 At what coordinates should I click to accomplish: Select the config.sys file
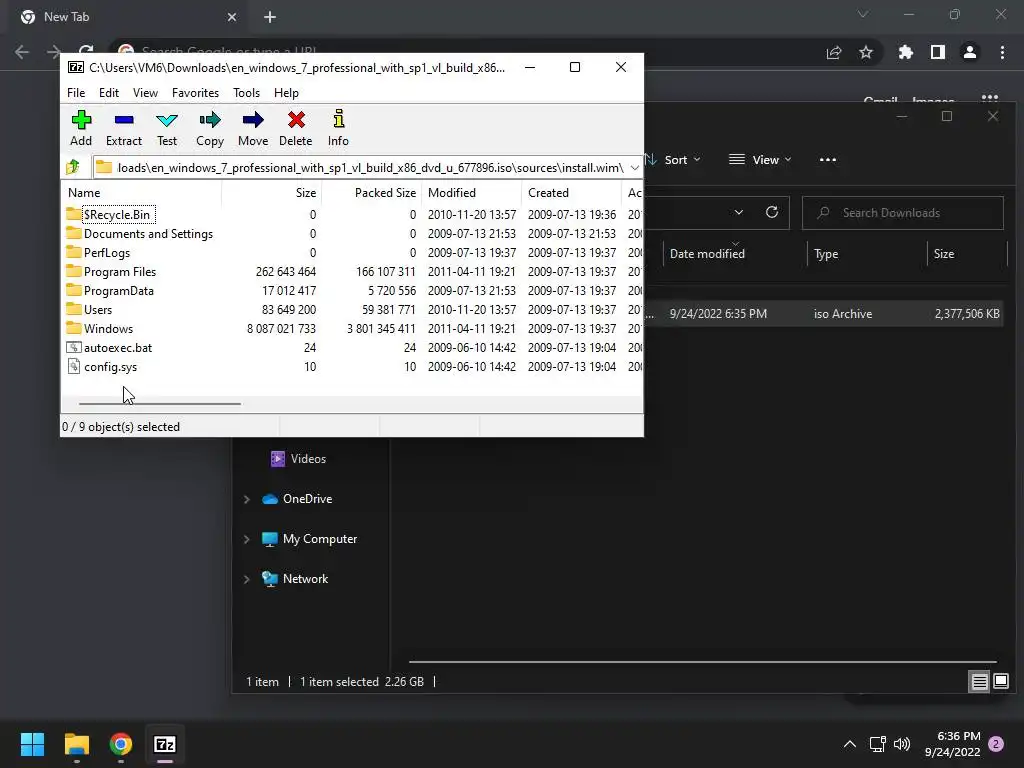353,366
